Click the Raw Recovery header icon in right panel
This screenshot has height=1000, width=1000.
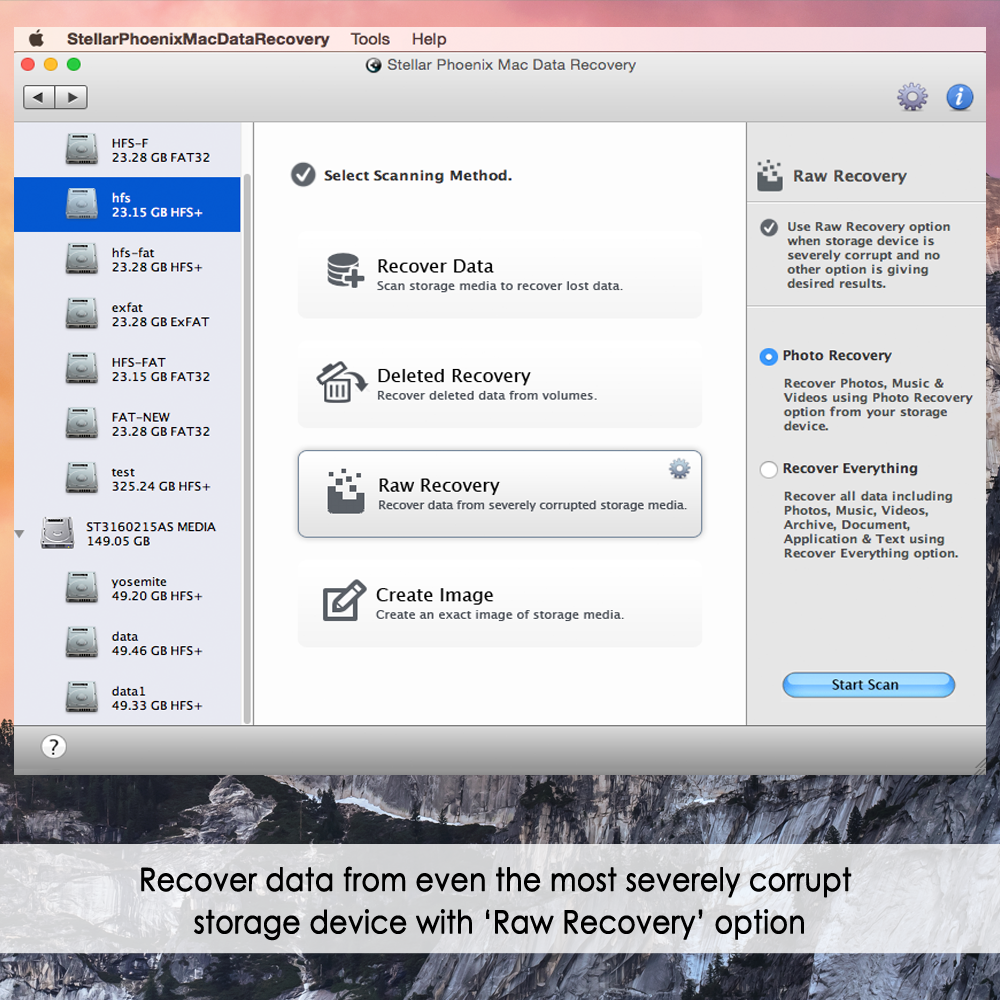770,175
